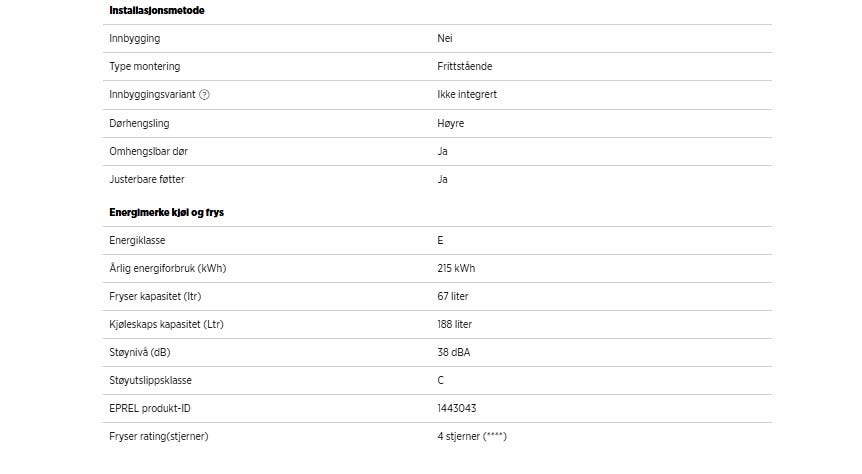
Task: Click the energy class E value
Action: coord(441,240)
